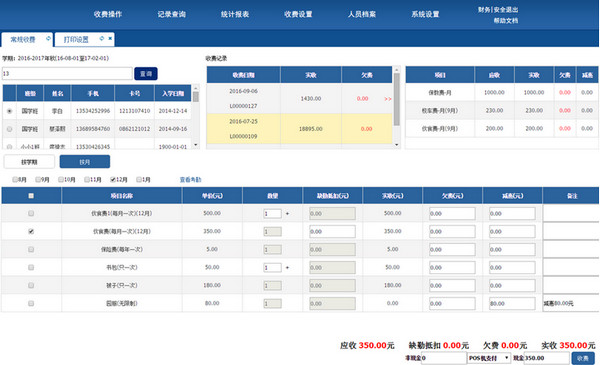
Task: Open the 收费设置 menu
Action: click(x=298, y=14)
